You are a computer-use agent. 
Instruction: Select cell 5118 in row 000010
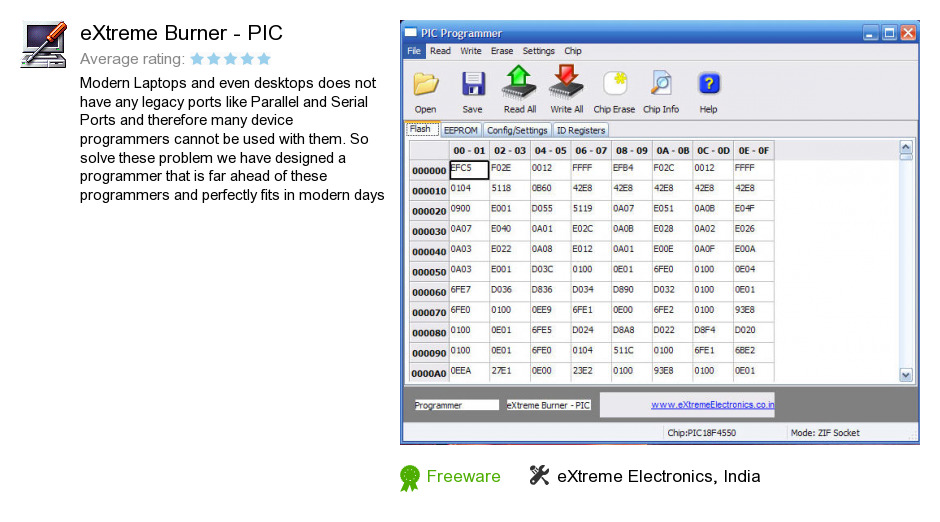[510, 191]
